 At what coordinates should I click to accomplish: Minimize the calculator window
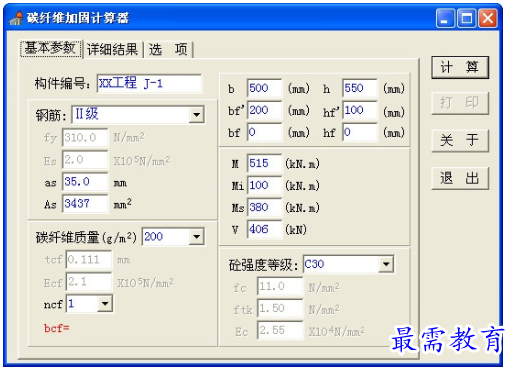pos(445,18)
